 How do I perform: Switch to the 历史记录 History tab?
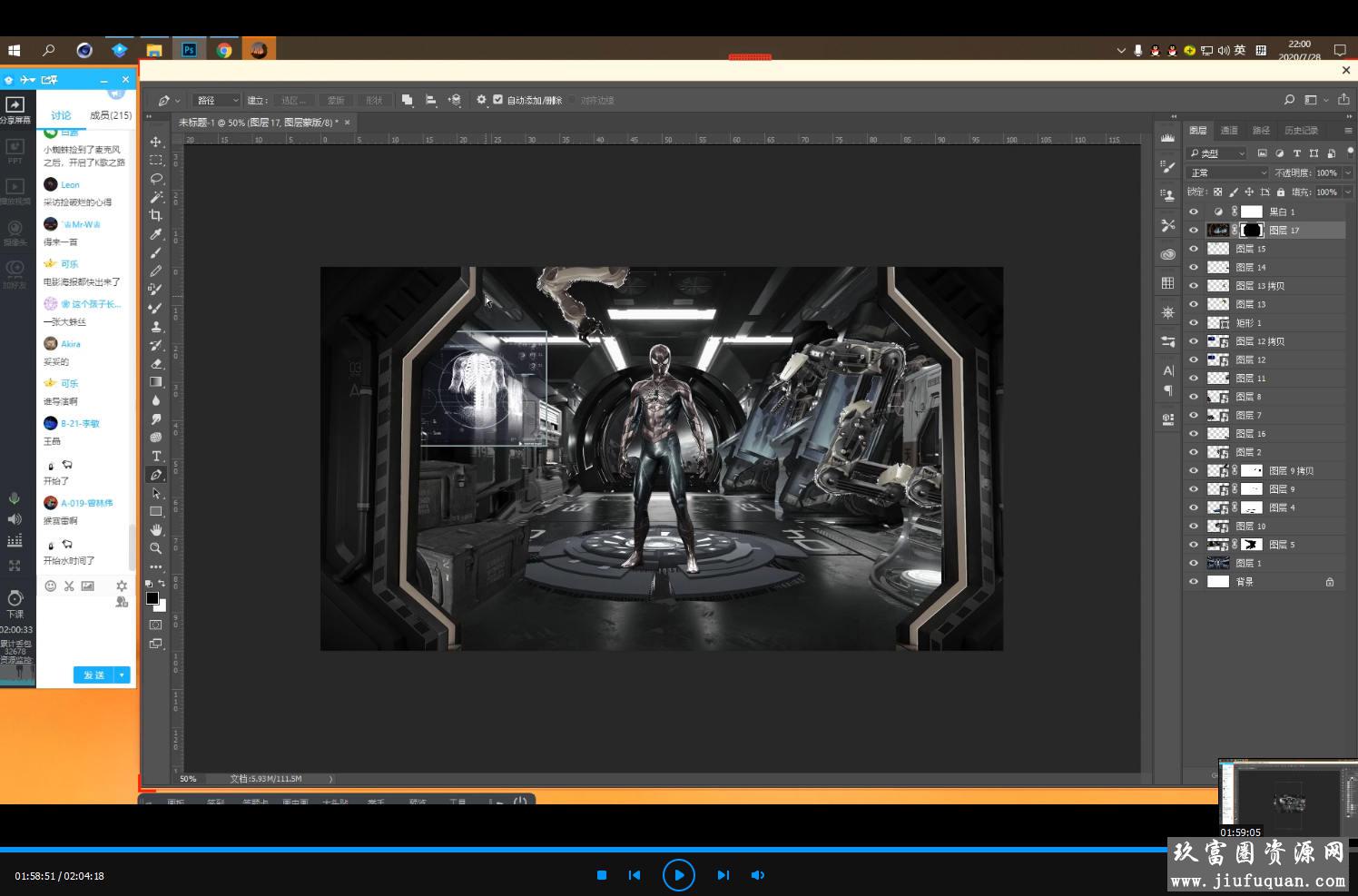point(1301,131)
